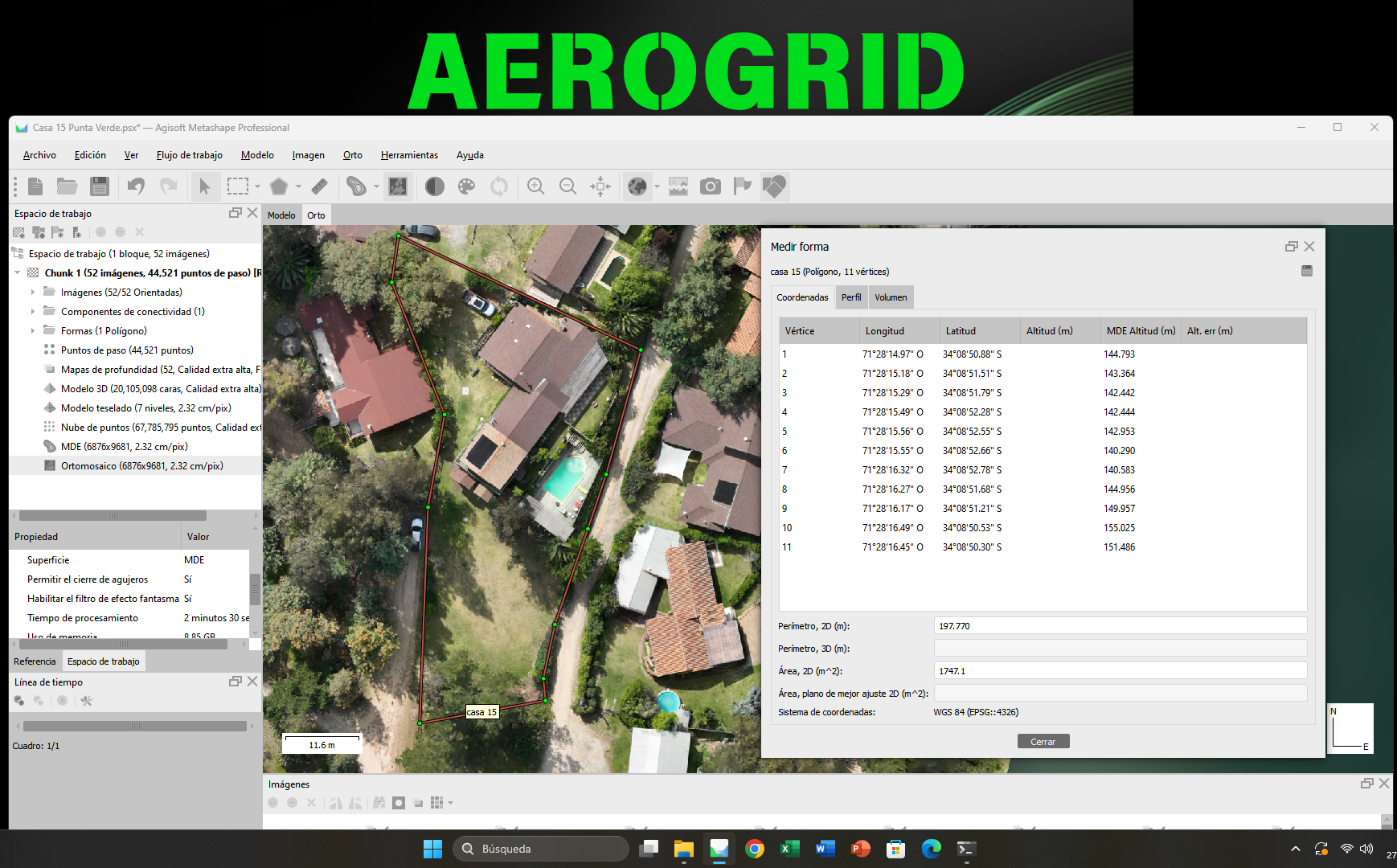Switch to the Volumen tab in Medir forma
Screen dimensions: 1397x868
pyautogui.click(x=891, y=297)
